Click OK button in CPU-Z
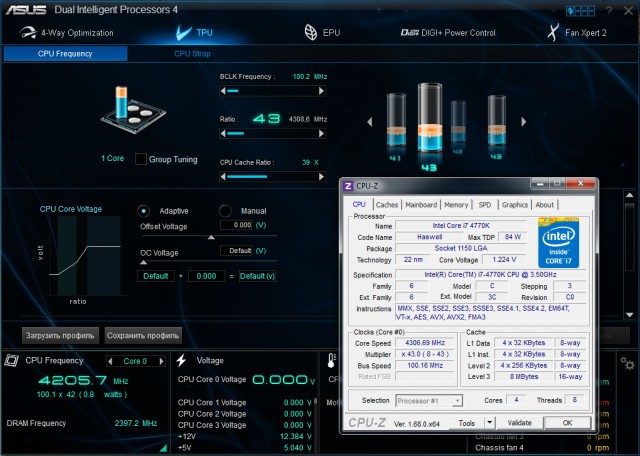The height and width of the screenshot is (456, 640). [567, 423]
